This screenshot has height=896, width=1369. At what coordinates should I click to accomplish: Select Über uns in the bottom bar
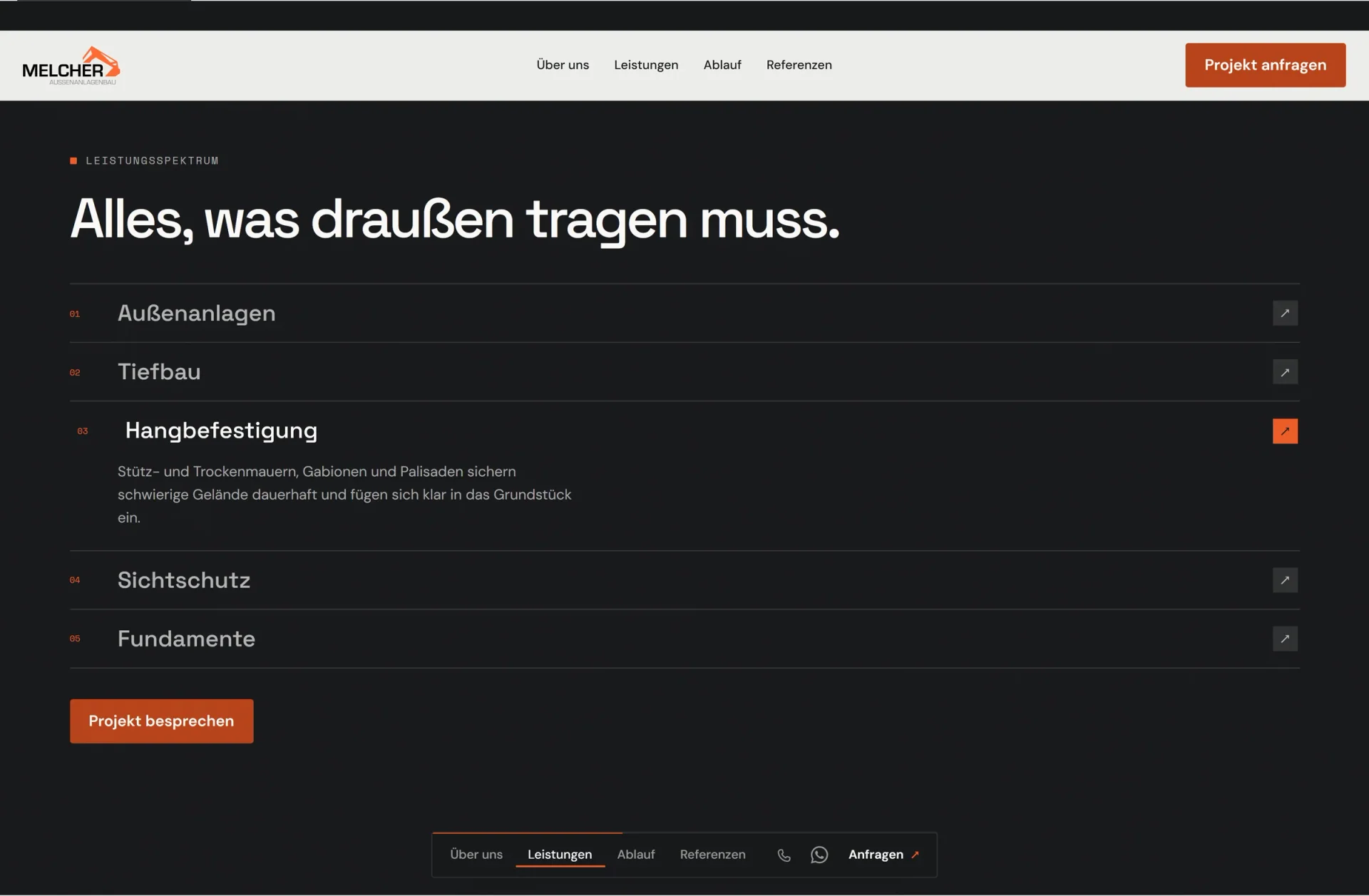tap(476, 855)
